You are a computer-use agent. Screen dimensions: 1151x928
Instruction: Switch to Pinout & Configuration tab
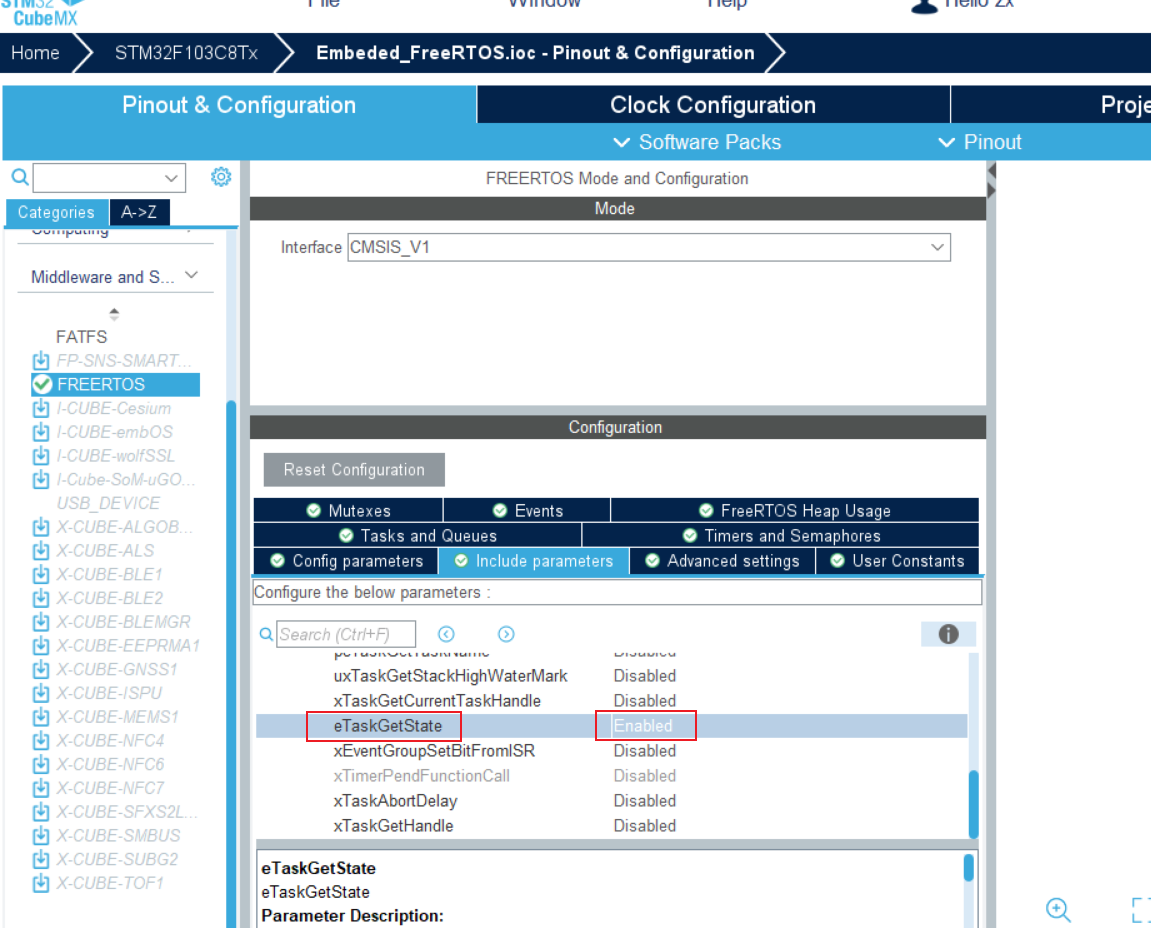click(x=239, y=105)
